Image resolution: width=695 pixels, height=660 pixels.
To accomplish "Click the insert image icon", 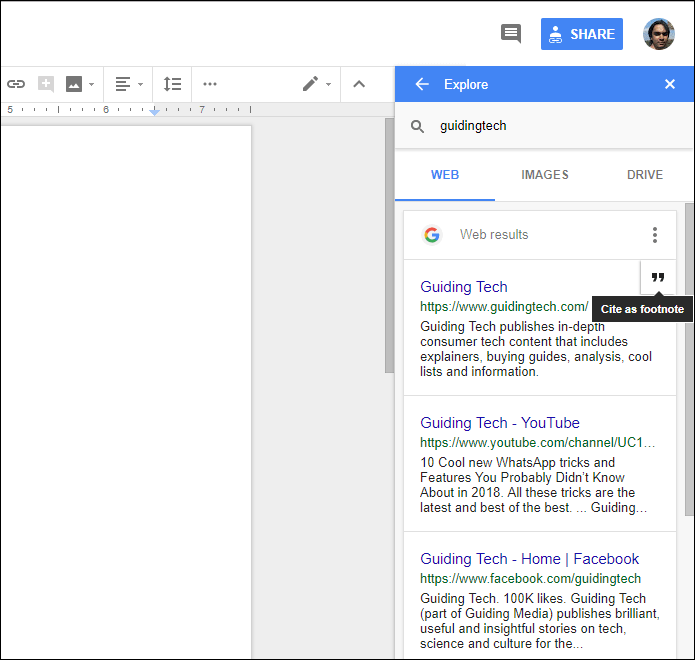I will [x=74, y=84].
